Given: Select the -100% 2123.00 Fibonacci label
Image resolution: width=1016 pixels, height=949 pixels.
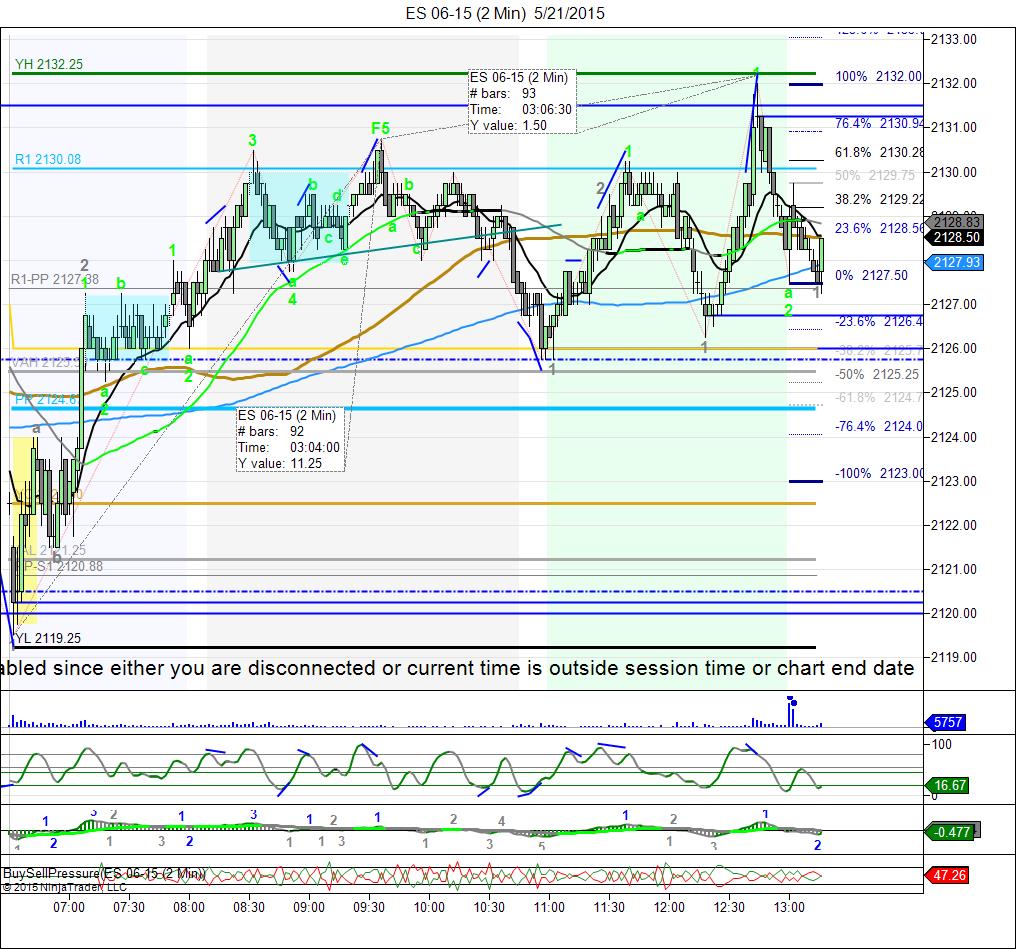Looking at the screenshot, I should [878, 474].
